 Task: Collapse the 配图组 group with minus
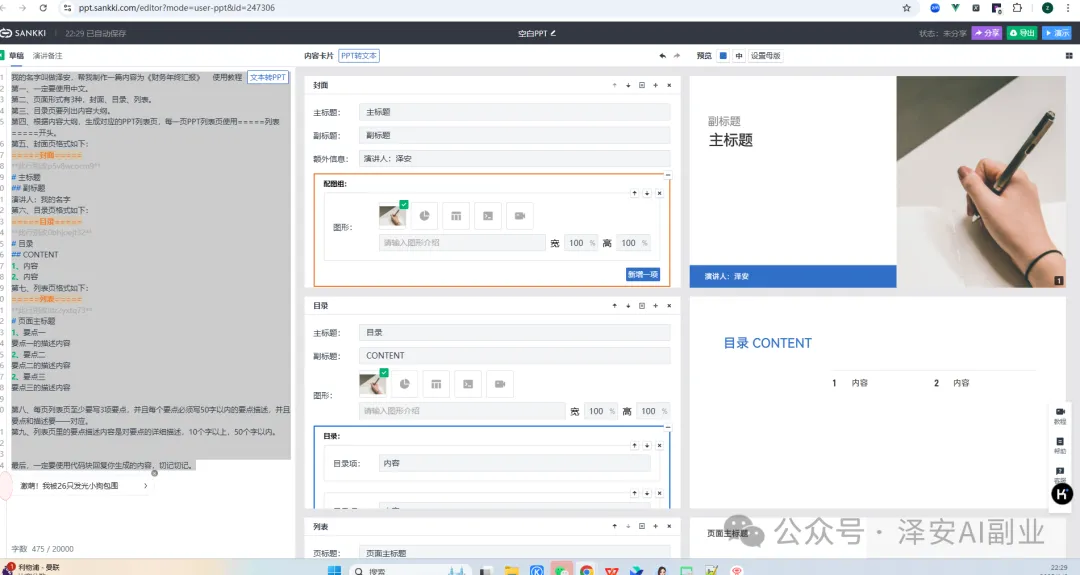tap(667, 176)
